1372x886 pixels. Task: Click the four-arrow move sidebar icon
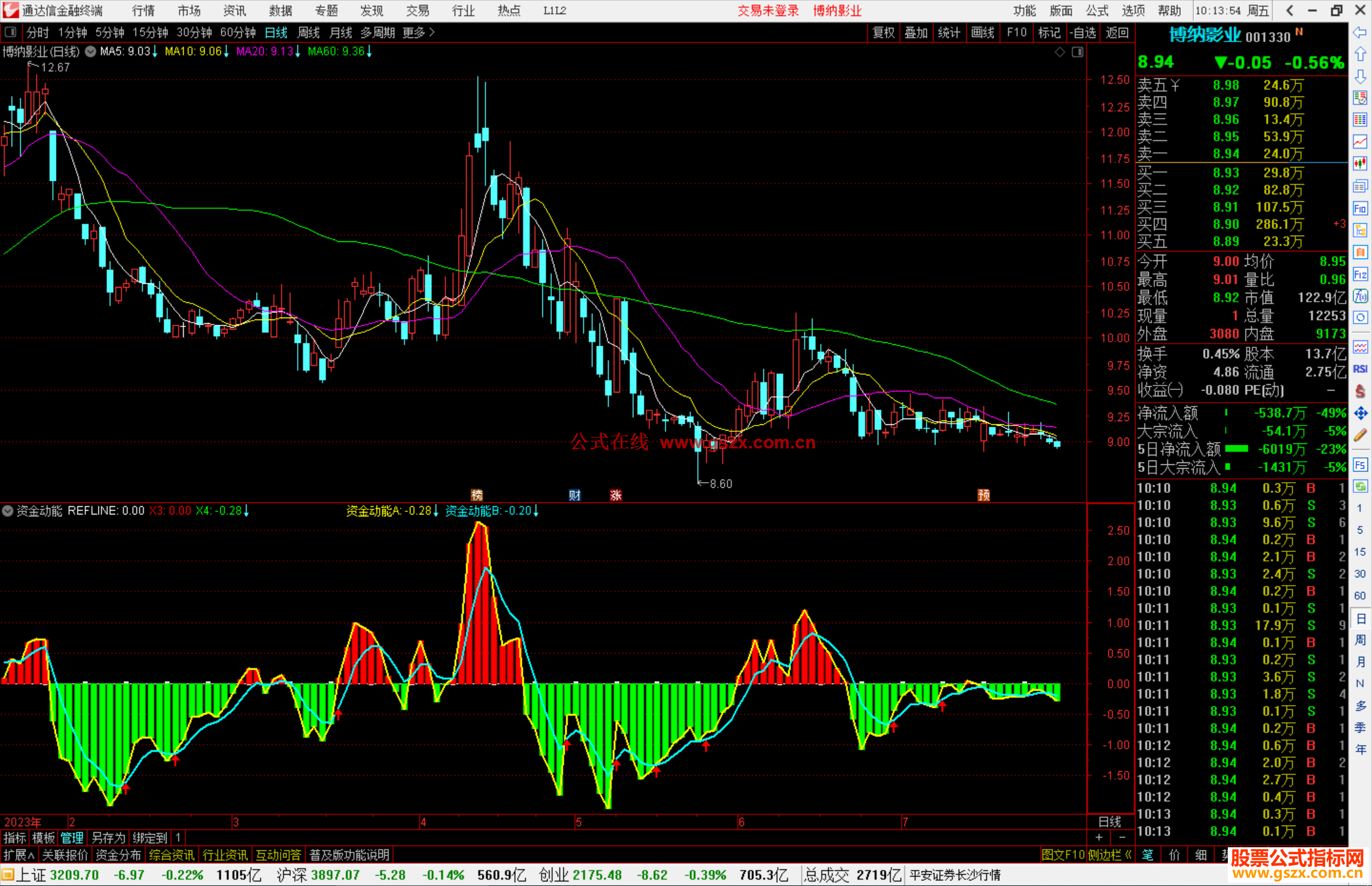click(x=1360, y=413)
